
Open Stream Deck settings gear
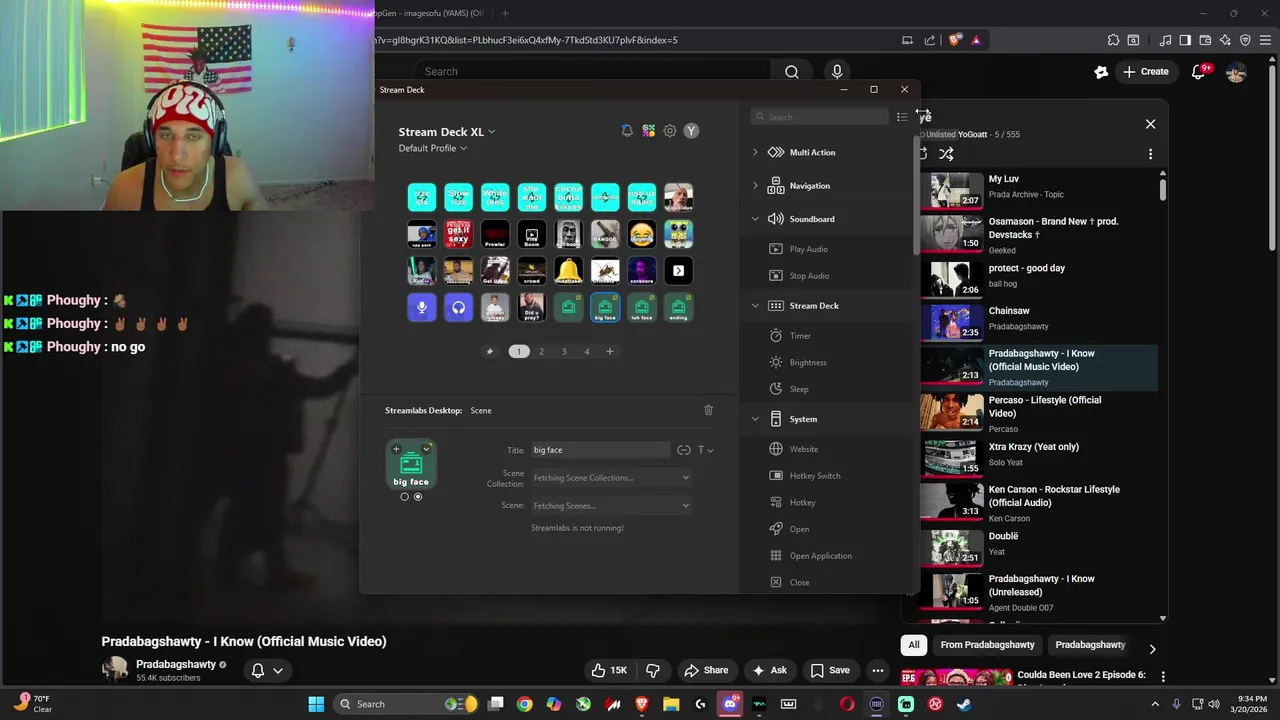[670, 131]
